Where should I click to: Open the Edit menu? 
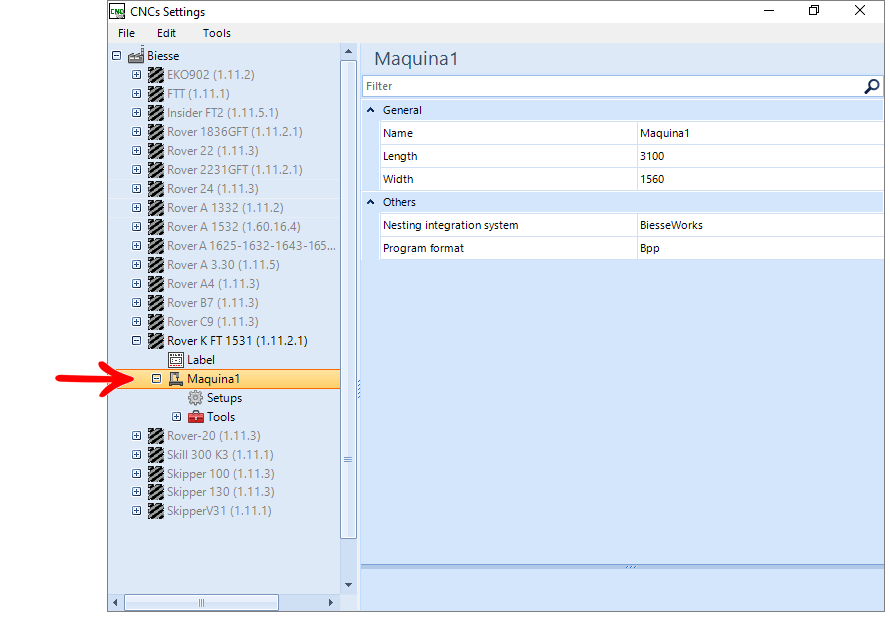[x=166, y=33]
